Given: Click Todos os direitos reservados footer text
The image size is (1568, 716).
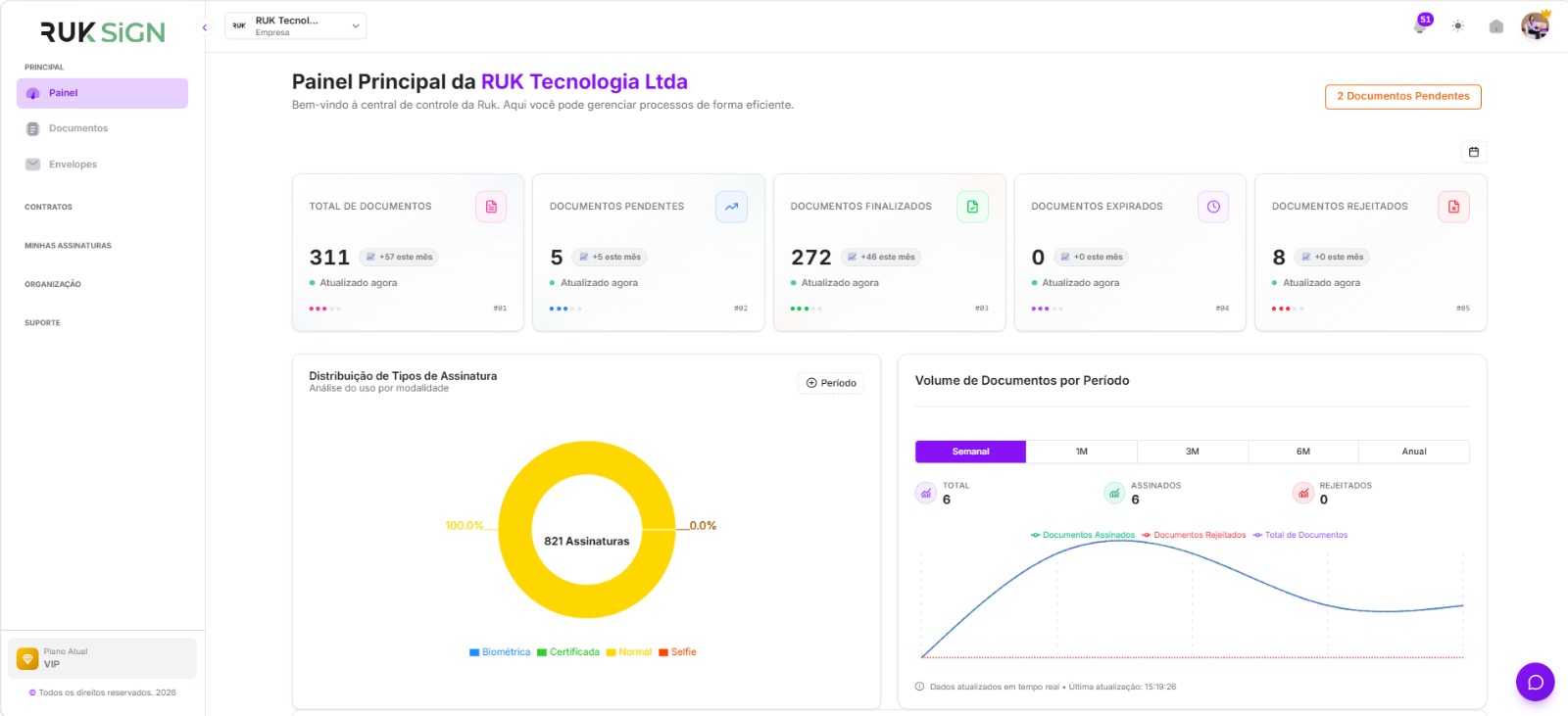Looking at the screenshot, I should pos(108,692).
